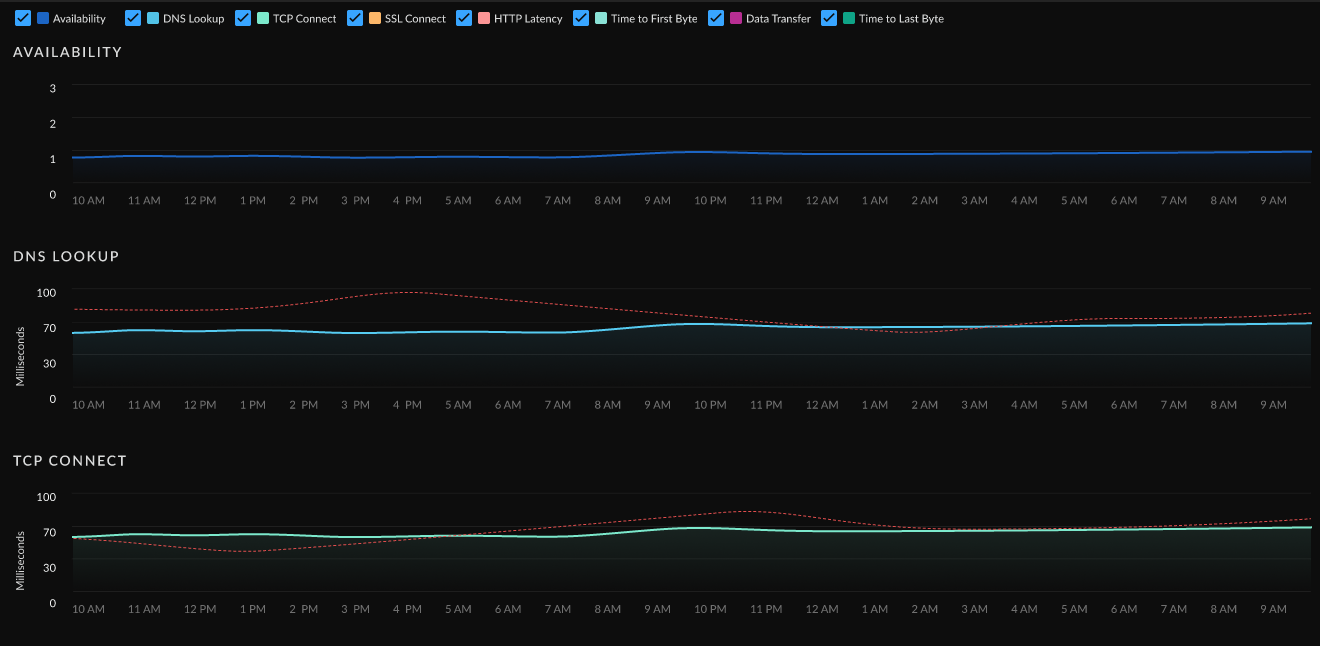This screenshot has height=646, width=1320.
Task: Click the 3 value on Availability axis
Action: click(x=53, y=88)
